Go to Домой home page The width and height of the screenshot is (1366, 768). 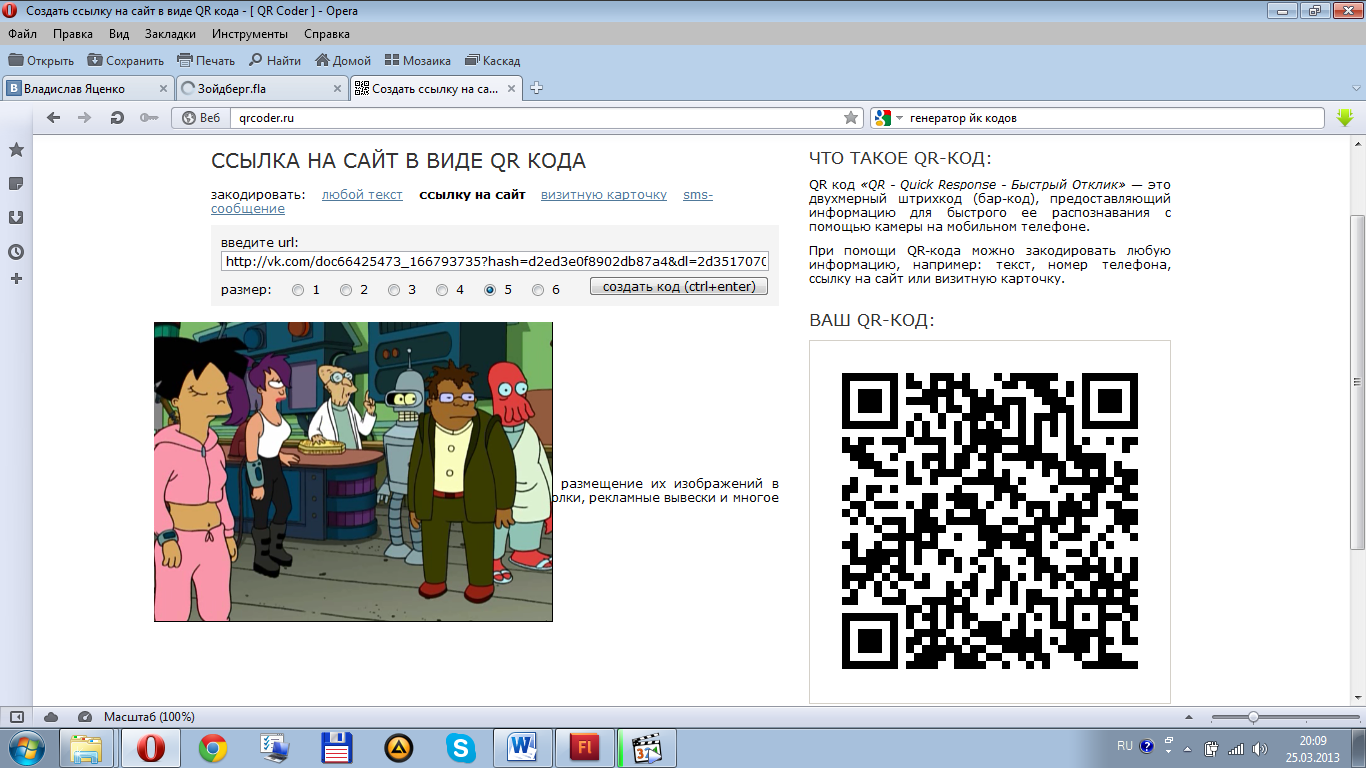(343, 60)
